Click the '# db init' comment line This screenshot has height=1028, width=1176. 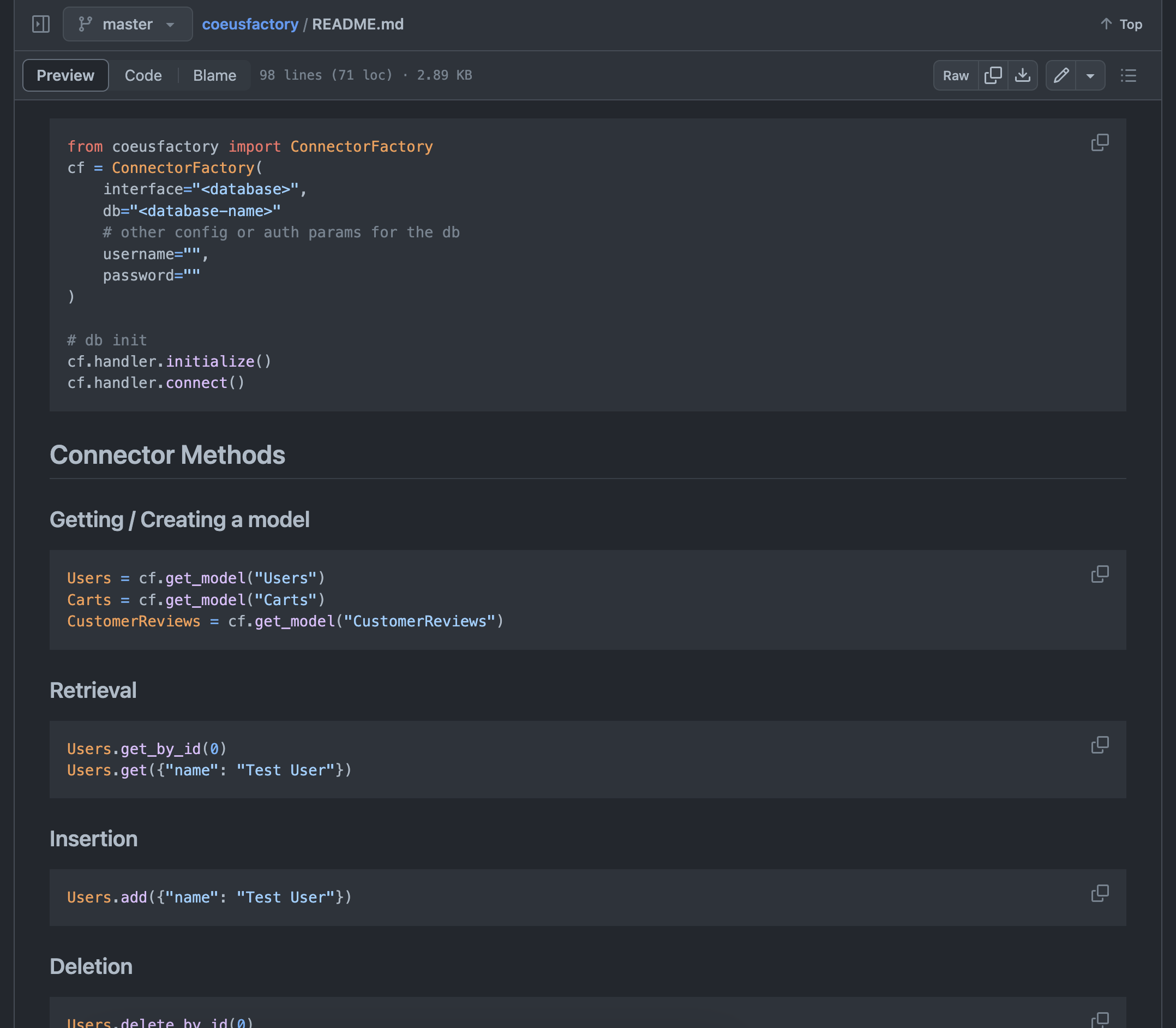(107, 340)
